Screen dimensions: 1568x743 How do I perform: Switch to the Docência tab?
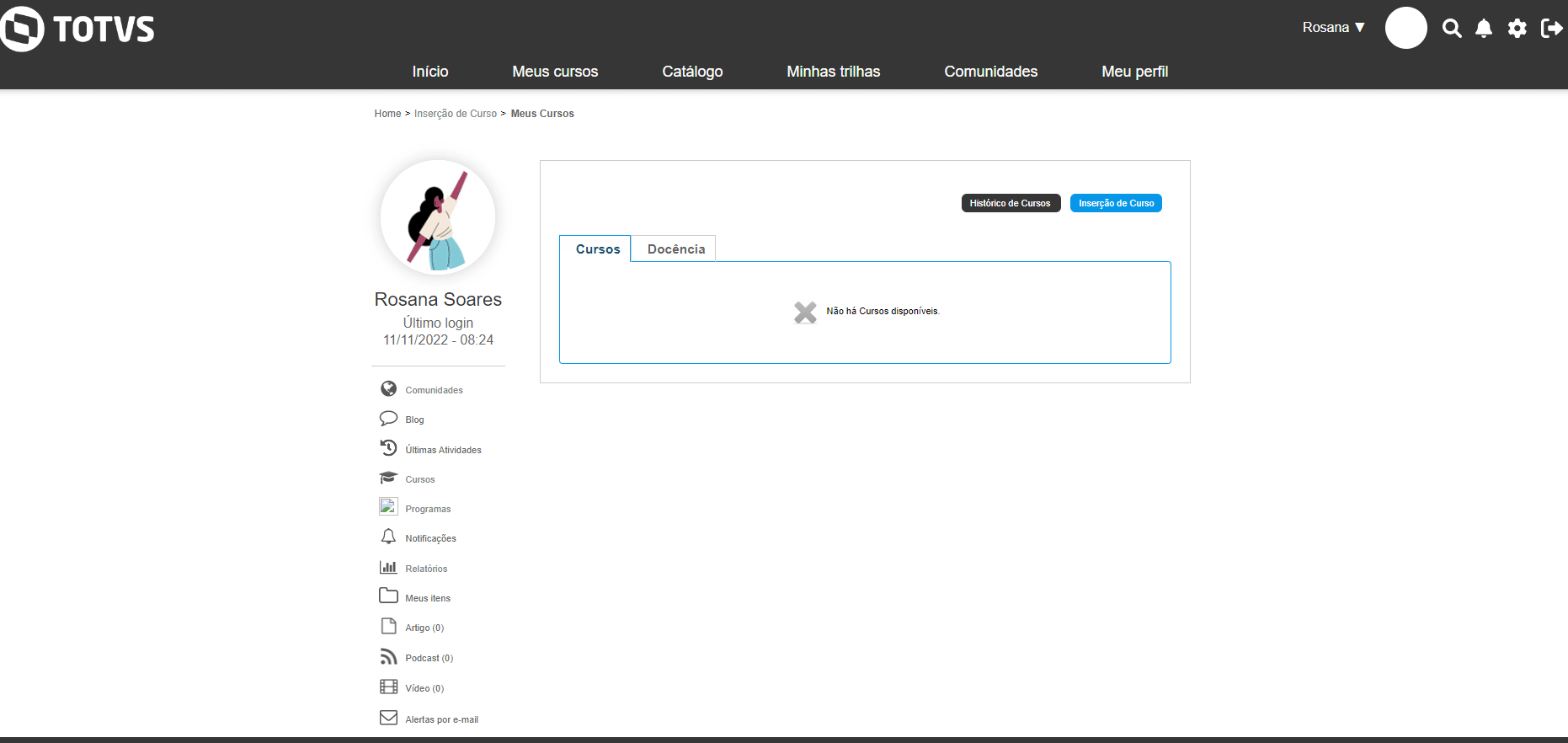click(x=674, y=249)
